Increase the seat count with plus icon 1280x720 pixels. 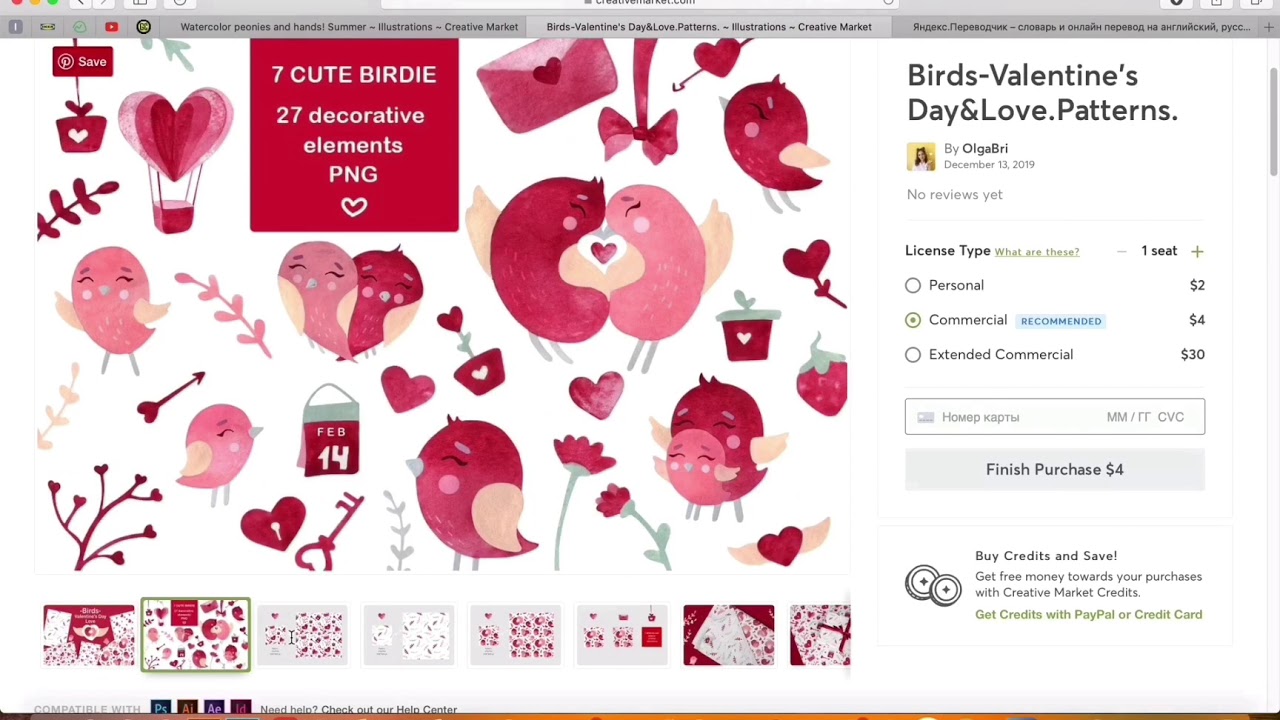(x=1197, y=251)
